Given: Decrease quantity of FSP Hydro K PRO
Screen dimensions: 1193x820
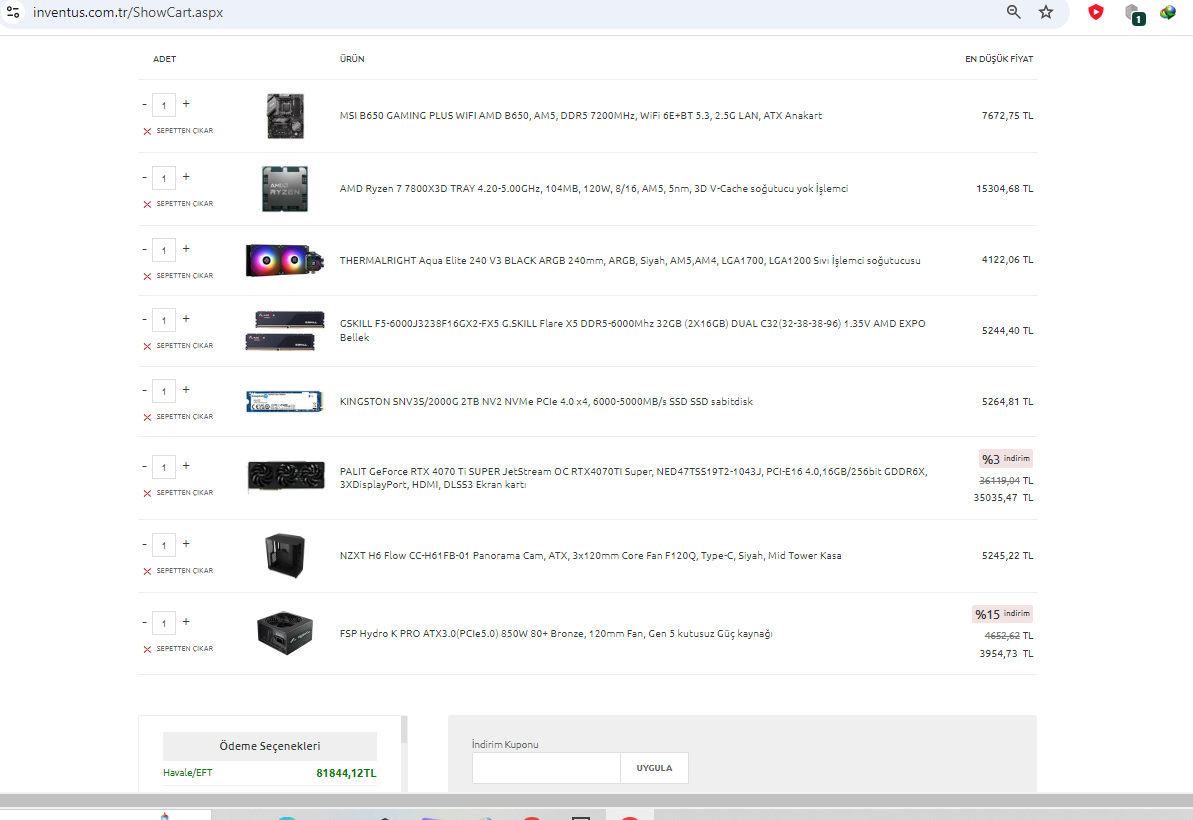Looking at the screenshot, I should (145, 622).
